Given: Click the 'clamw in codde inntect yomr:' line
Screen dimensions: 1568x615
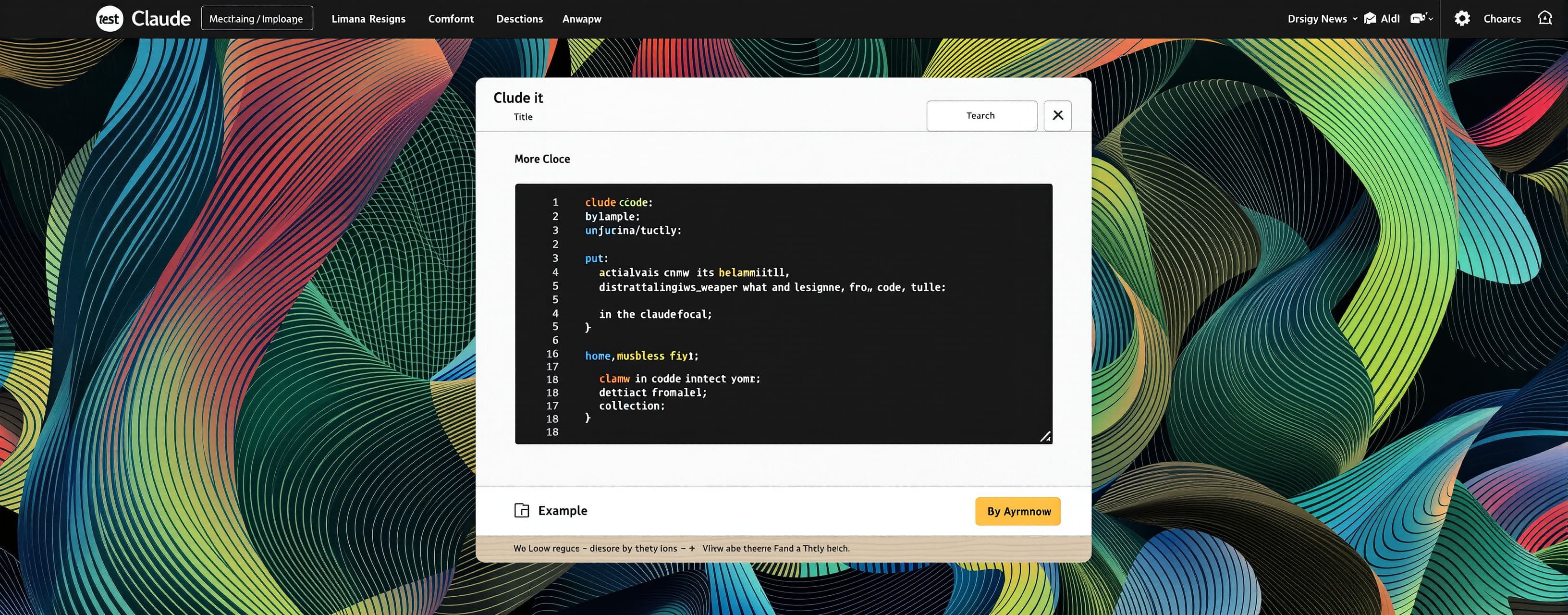Looking at the screenshot, I should (x=680, y=379).
